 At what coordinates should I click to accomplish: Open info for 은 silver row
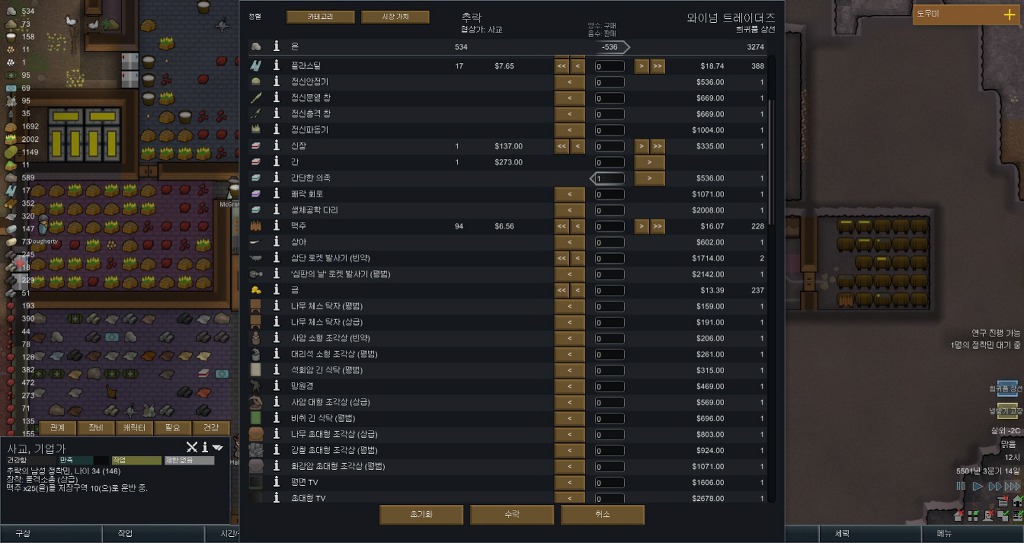point(276,46)
